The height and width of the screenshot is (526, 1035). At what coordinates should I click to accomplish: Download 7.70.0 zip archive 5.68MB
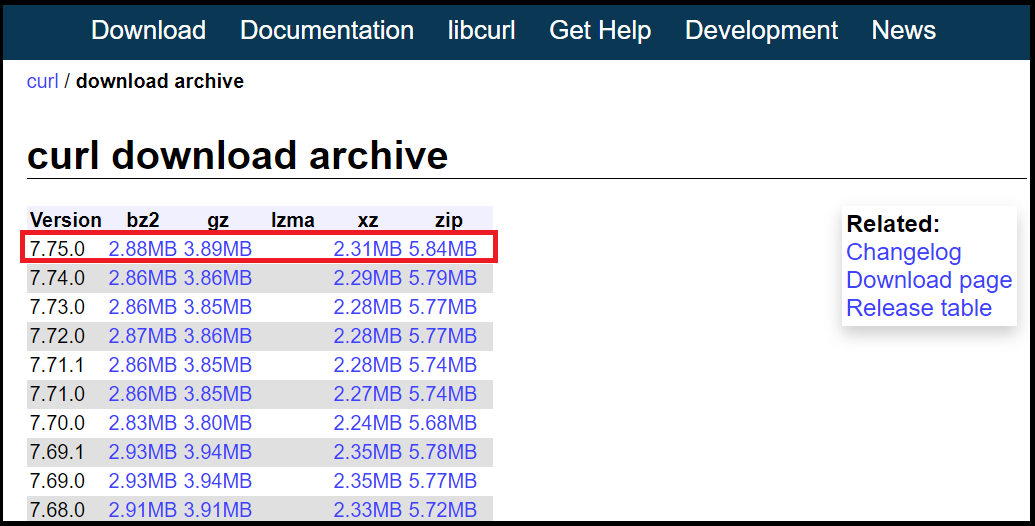[443, 423]
